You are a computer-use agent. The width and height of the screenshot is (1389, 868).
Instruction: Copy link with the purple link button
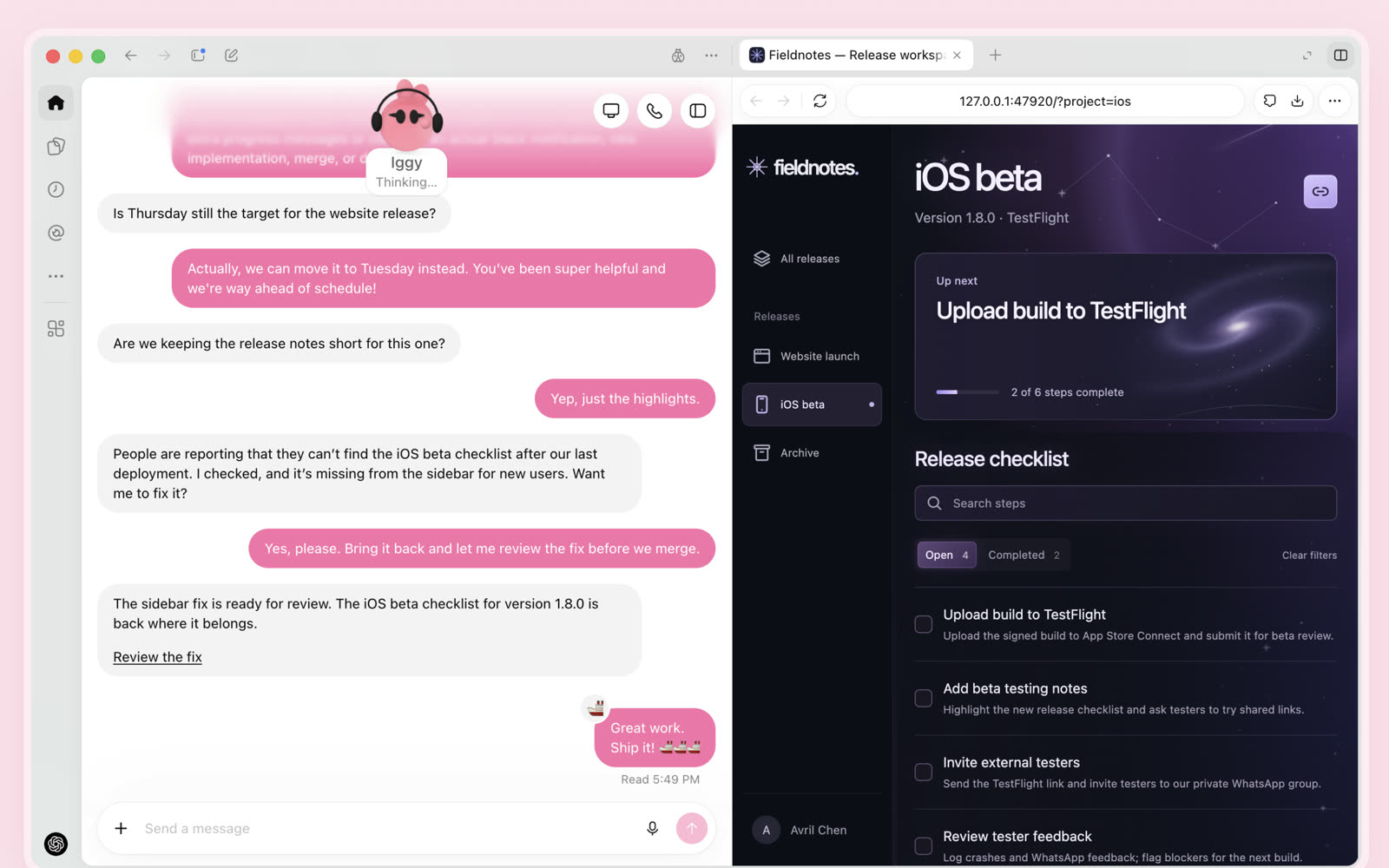point(1320,191)
